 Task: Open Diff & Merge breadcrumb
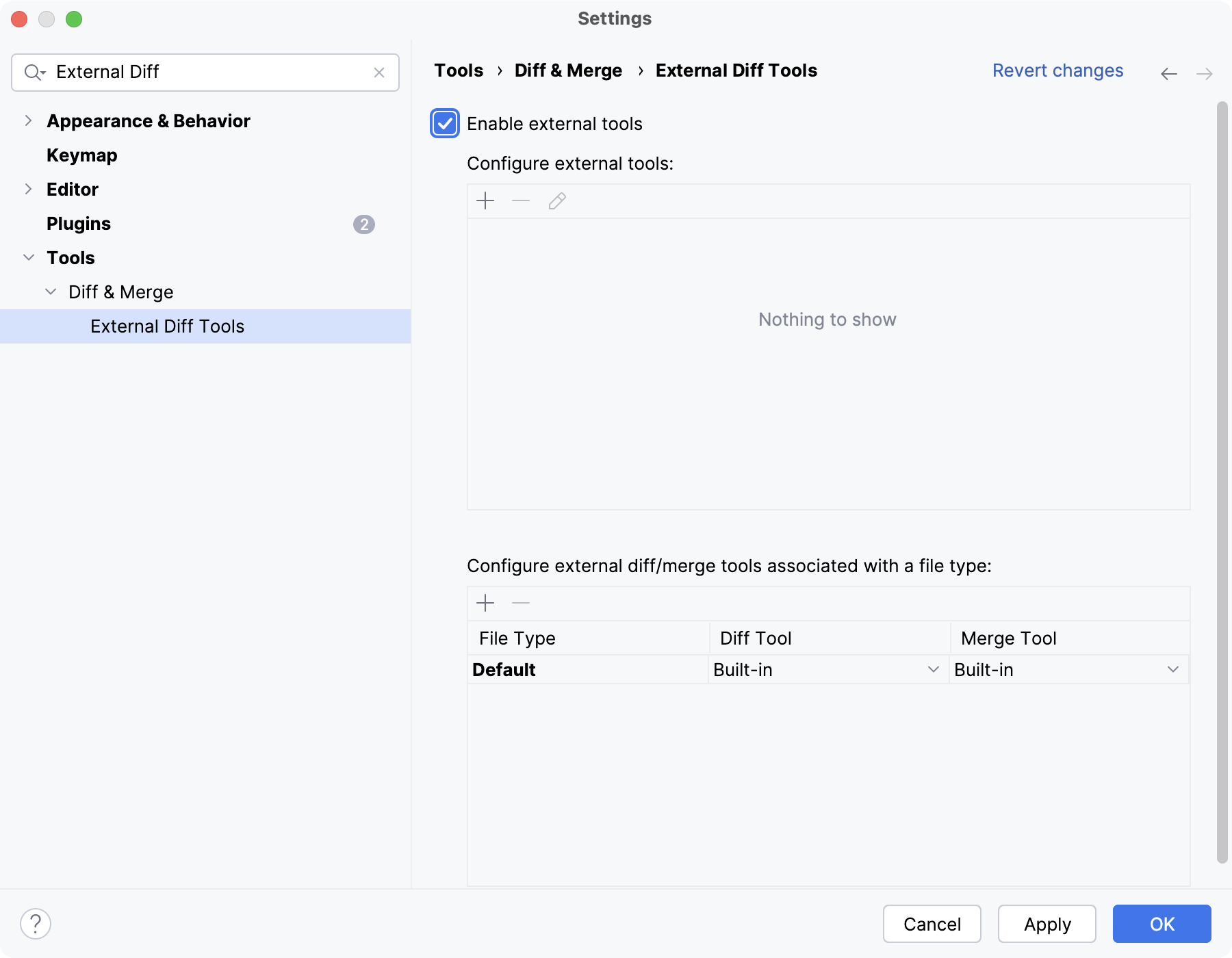[x=568, y=70]
